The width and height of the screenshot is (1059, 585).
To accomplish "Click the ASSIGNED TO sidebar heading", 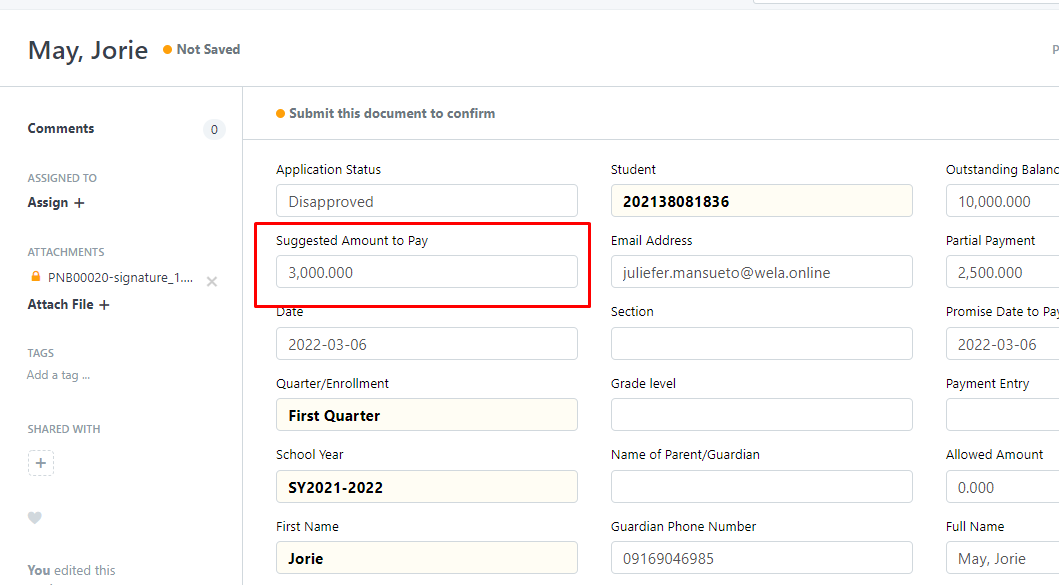I will 62,178.
